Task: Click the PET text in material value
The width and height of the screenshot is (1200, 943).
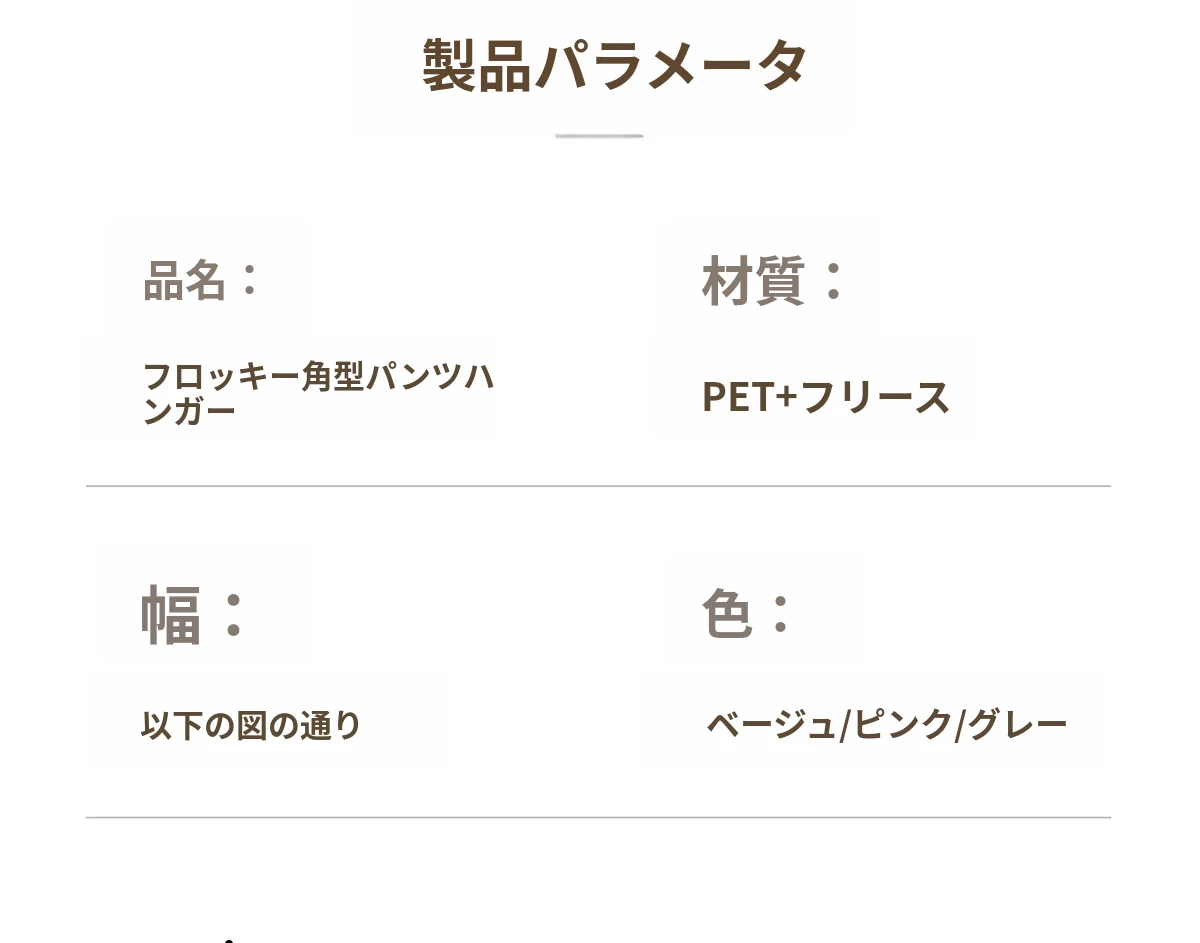Action: tap(737, 397)
